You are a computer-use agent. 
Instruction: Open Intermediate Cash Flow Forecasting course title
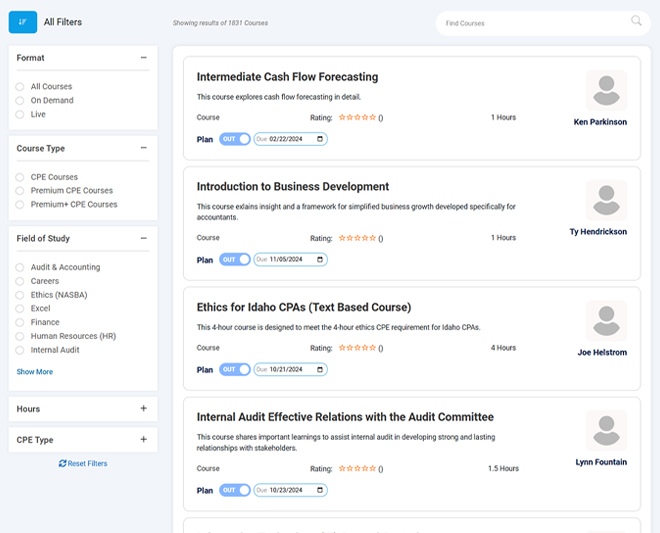coord(287,77)
